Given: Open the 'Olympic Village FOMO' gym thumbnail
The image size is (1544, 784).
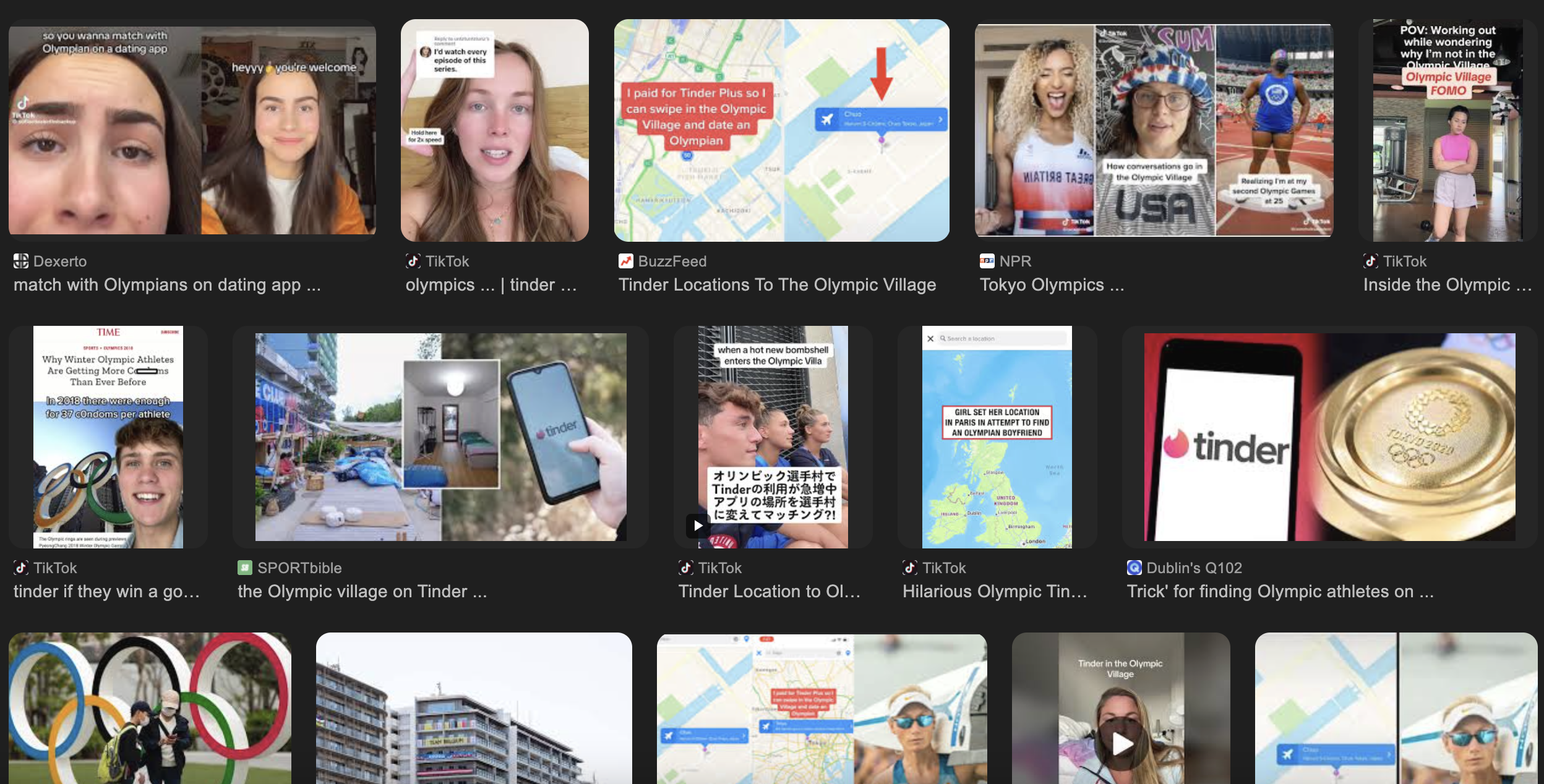Looking at the screenshot, I should coord(1447,130).
